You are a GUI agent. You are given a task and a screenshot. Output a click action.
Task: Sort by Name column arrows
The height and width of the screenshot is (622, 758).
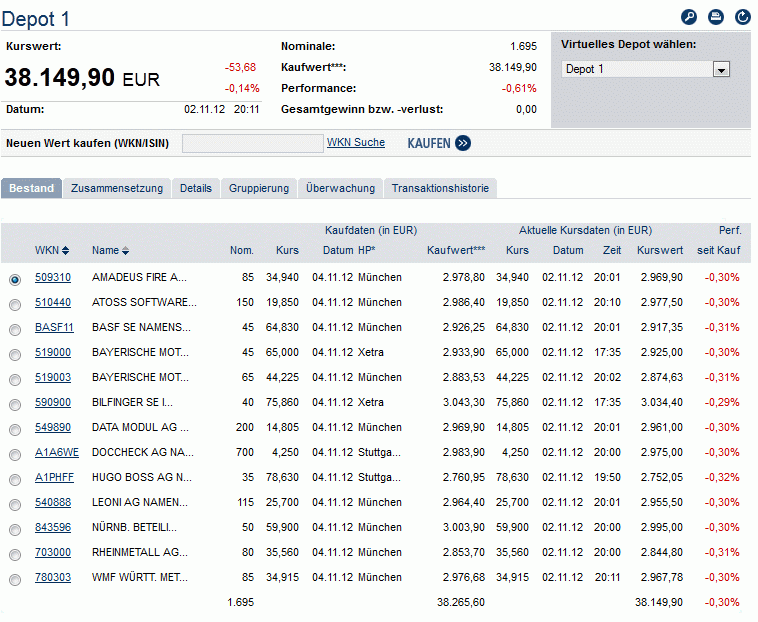pos(125,250)
